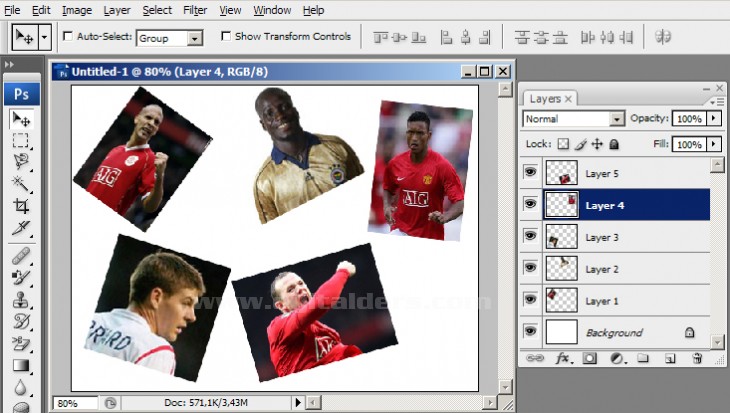Screen dimensions: 730x413
Task: Toggle Lock image pixels
Action: tap(580, 144)
